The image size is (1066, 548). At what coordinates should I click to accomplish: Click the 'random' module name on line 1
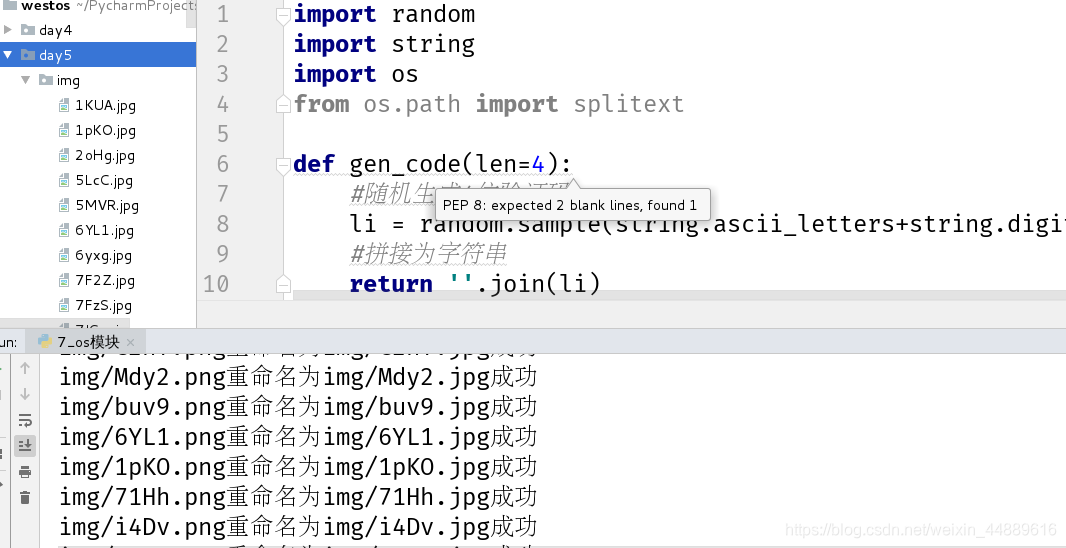coord(433,14)
